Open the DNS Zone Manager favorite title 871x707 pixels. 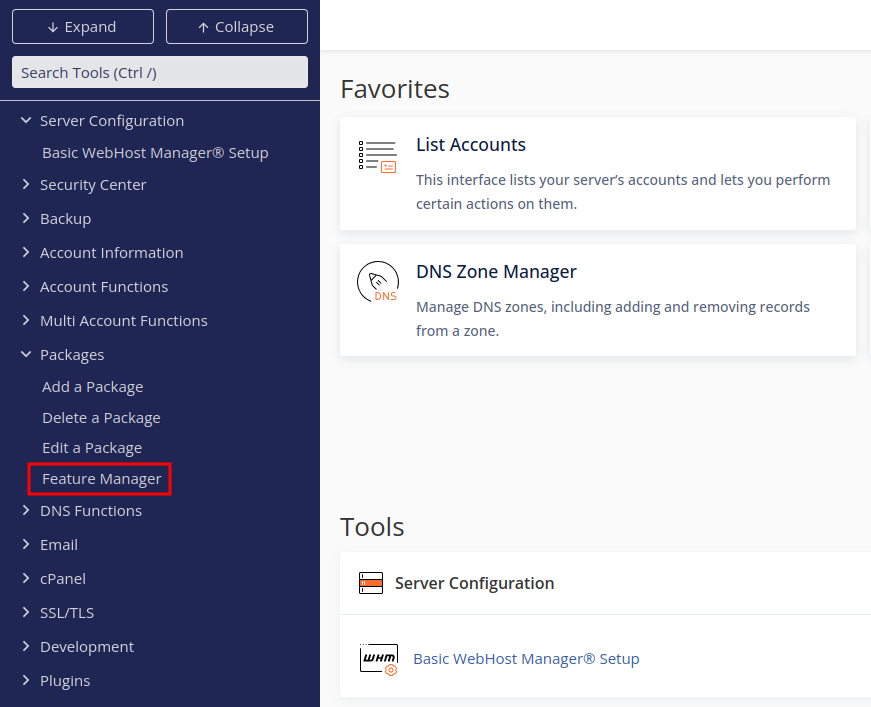point(496,271)
